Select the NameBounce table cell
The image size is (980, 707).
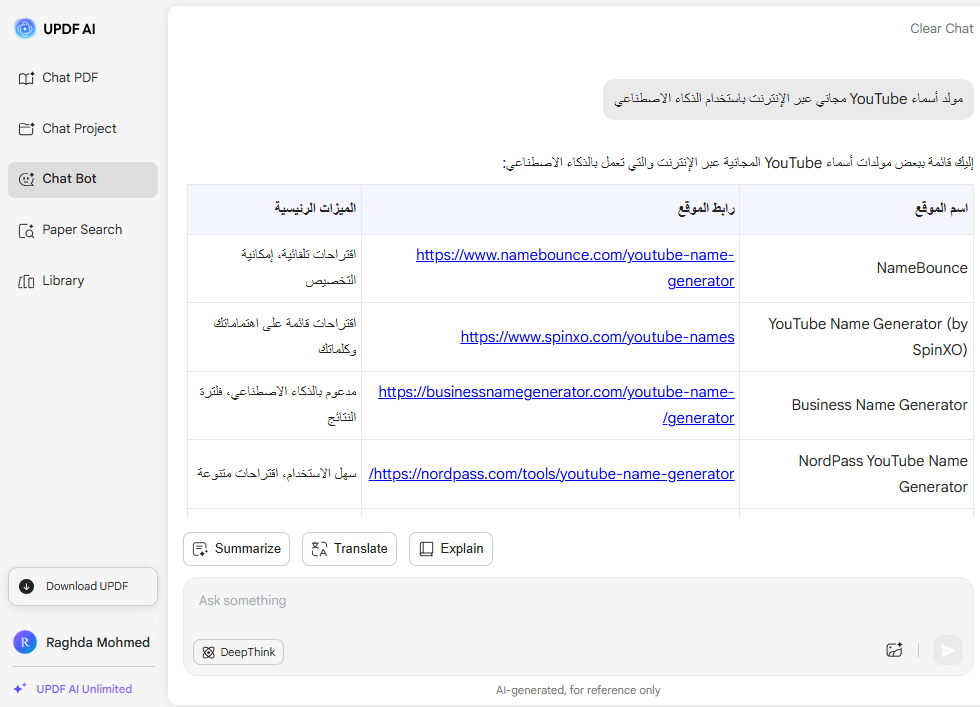856,268
